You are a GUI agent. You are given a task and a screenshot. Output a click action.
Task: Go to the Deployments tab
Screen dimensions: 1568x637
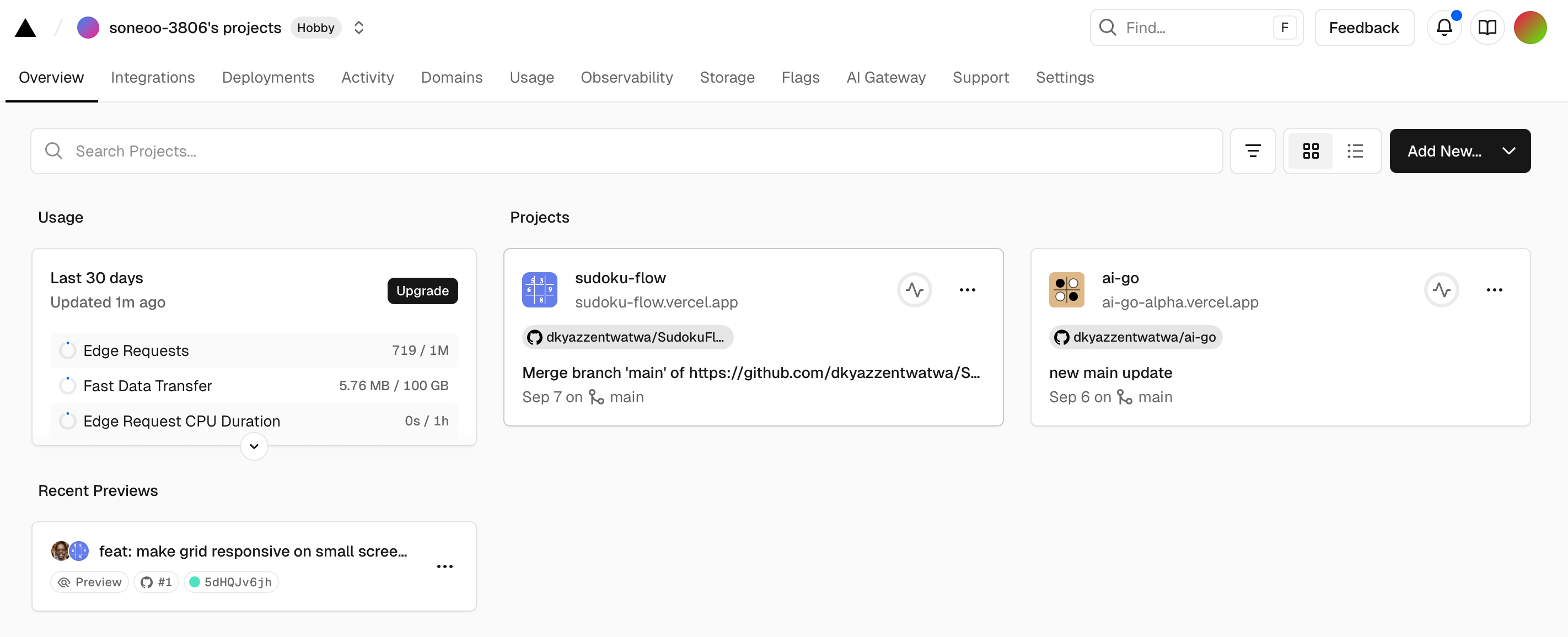(x=268, y=77)
